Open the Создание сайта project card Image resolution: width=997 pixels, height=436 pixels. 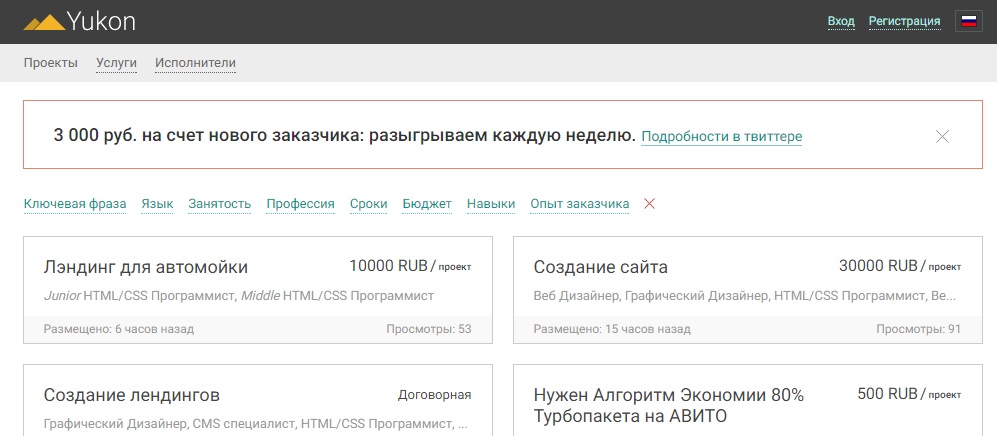600,267
